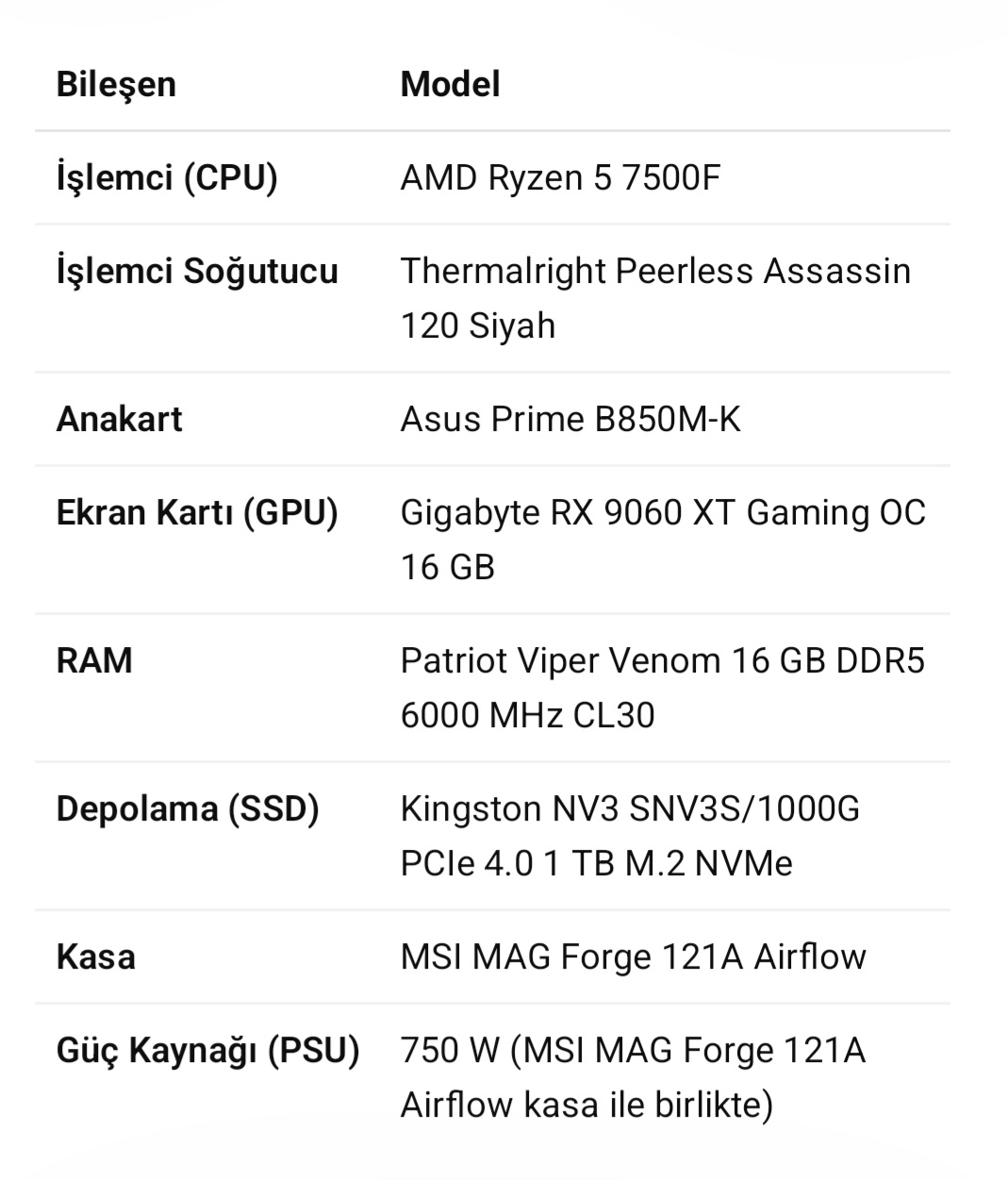Screen dimensions: 1008x1180
Task: Click Kingston NV3 SNV3S/1000G entry
Action: point(630,836)
